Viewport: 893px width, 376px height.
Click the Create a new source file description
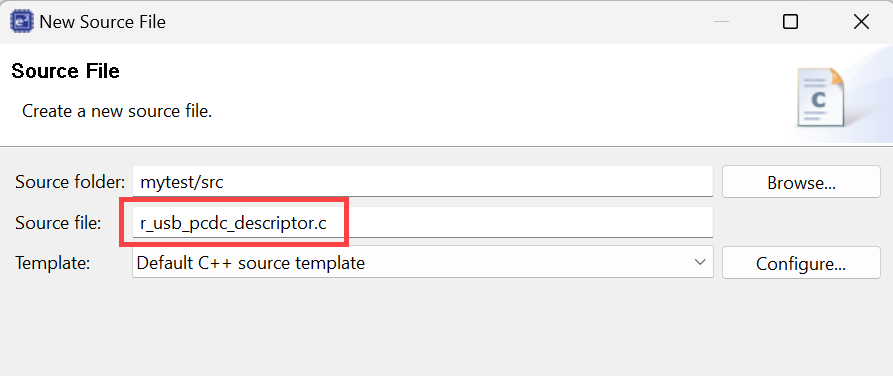(117, 111)
